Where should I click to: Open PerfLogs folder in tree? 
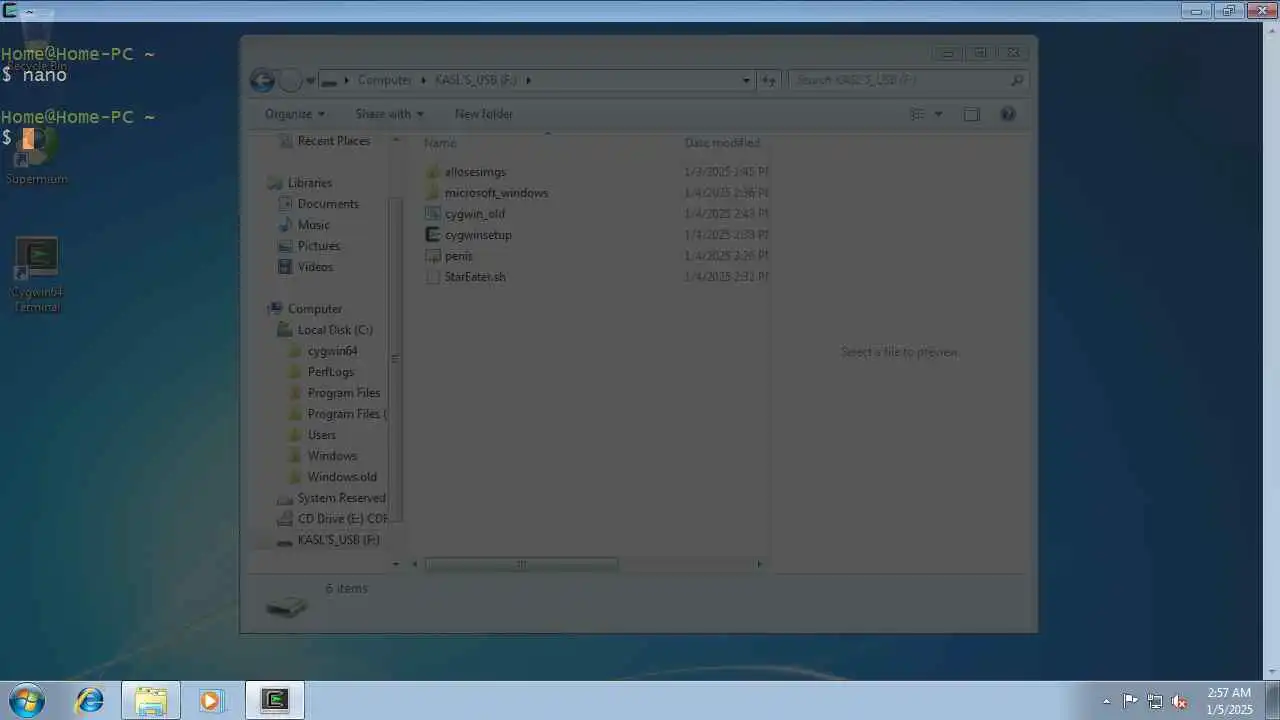coord(330,372)
